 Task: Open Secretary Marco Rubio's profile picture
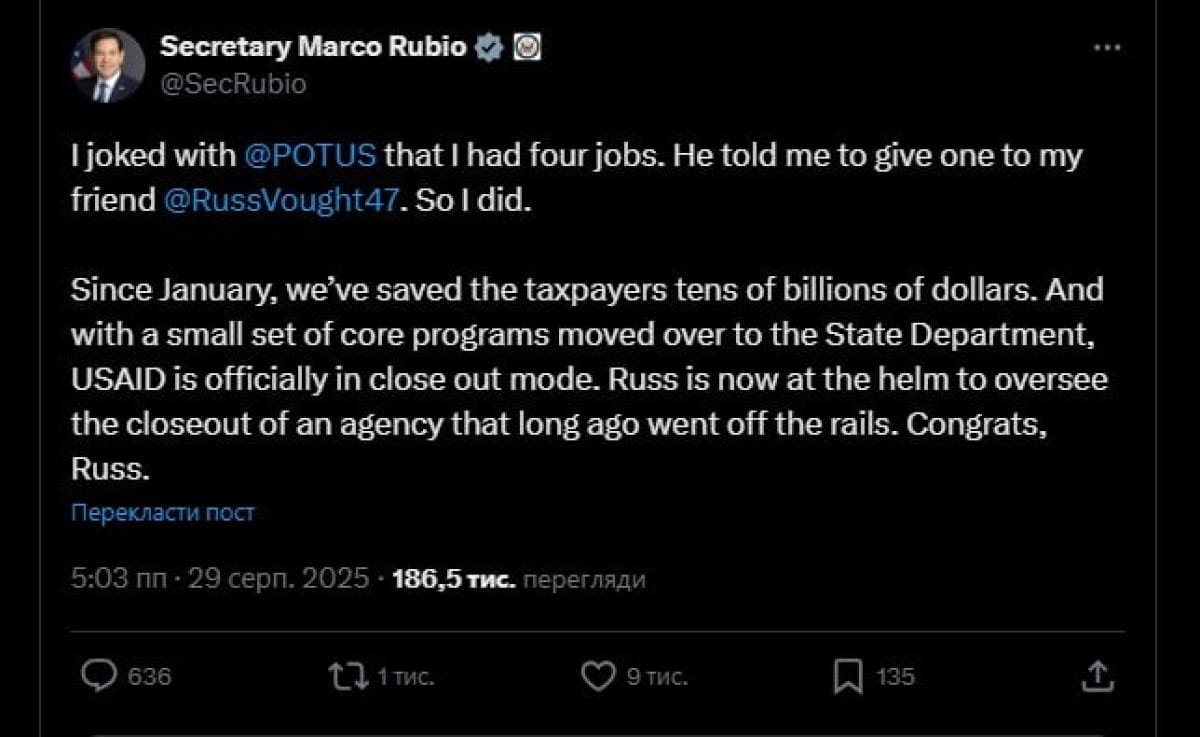107,65
